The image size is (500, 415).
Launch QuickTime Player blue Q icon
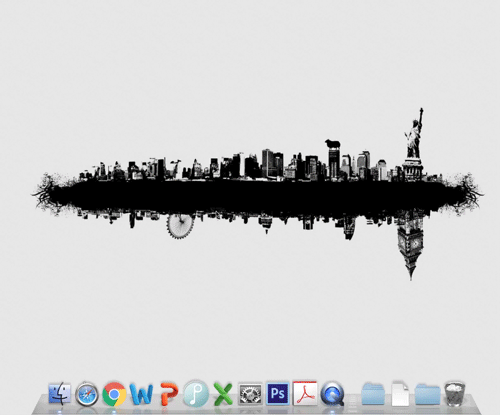(332, 394)
